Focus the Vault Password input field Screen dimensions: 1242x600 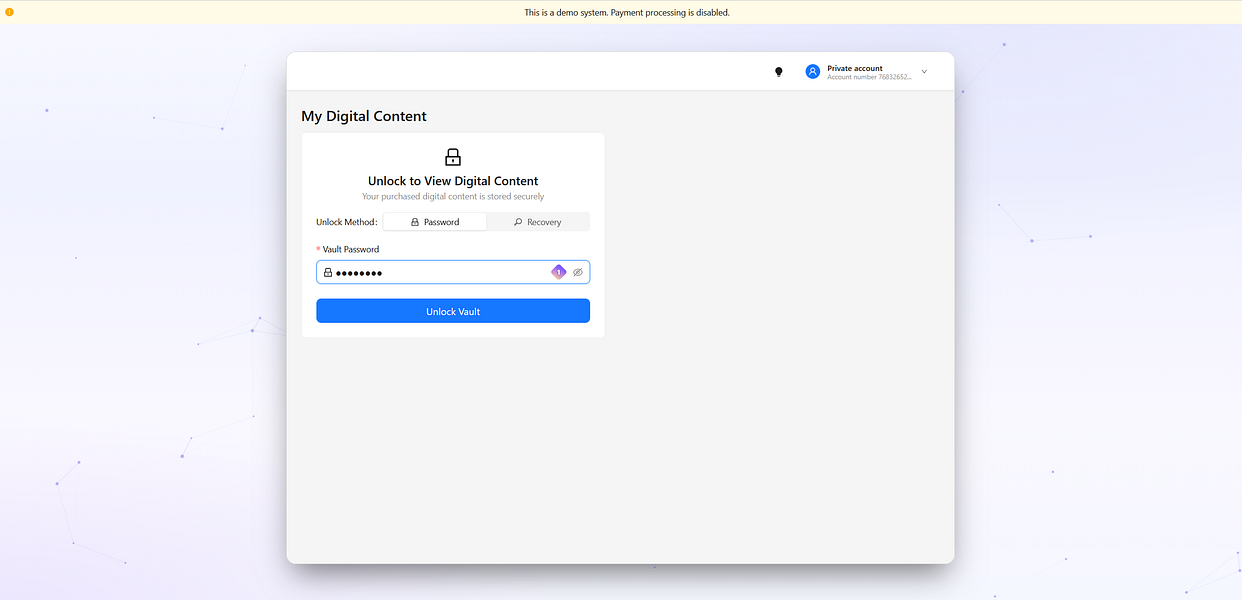pos(453,272)
